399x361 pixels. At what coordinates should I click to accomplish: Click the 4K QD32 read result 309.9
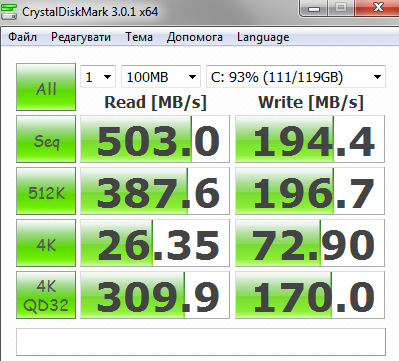click(x=155, y=295)
